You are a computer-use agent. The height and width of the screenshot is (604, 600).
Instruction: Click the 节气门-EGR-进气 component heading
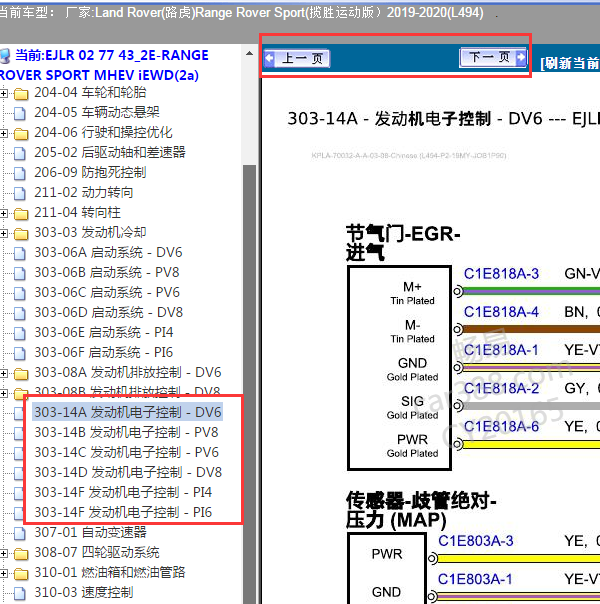point(403,243)
